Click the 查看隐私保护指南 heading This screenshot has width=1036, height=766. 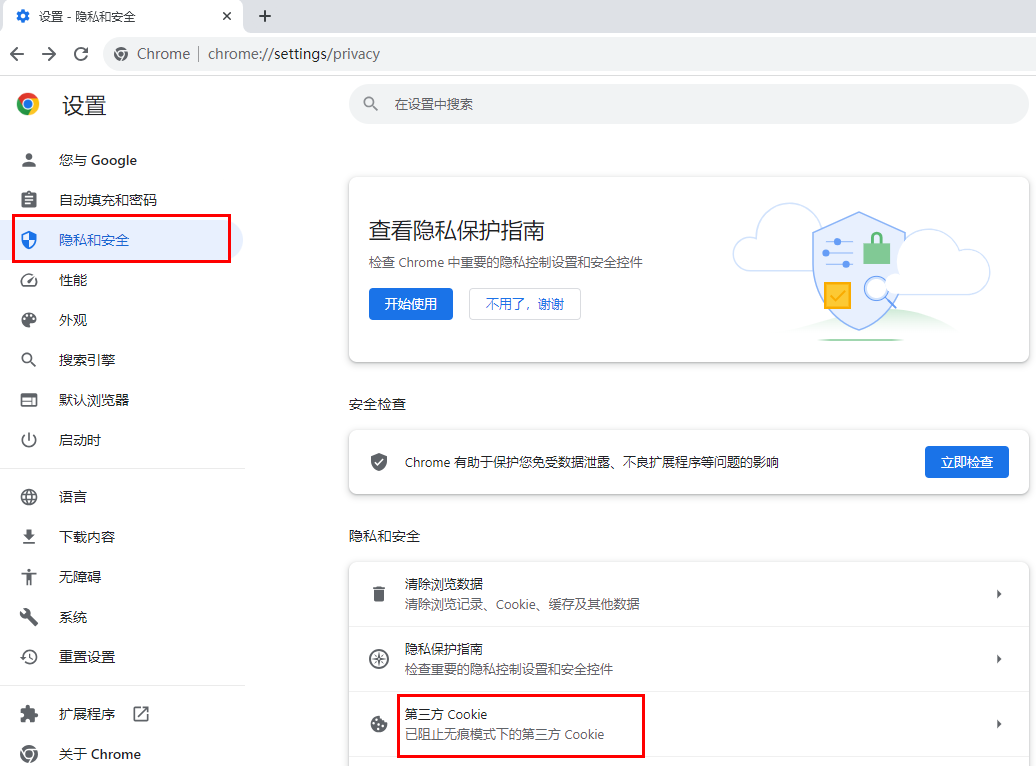(x=457, y=231)
